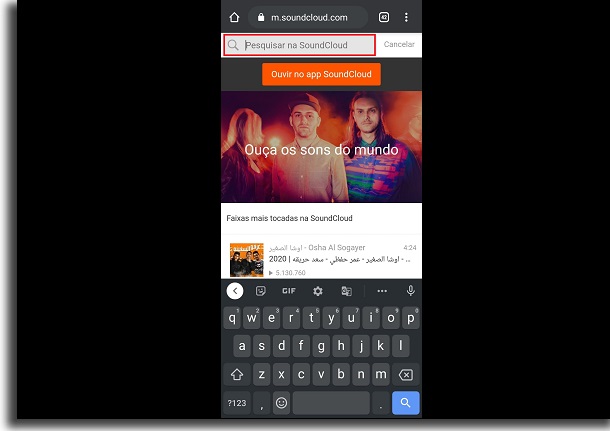
Task: Tap the h key
Action: [x=341, y=346]
